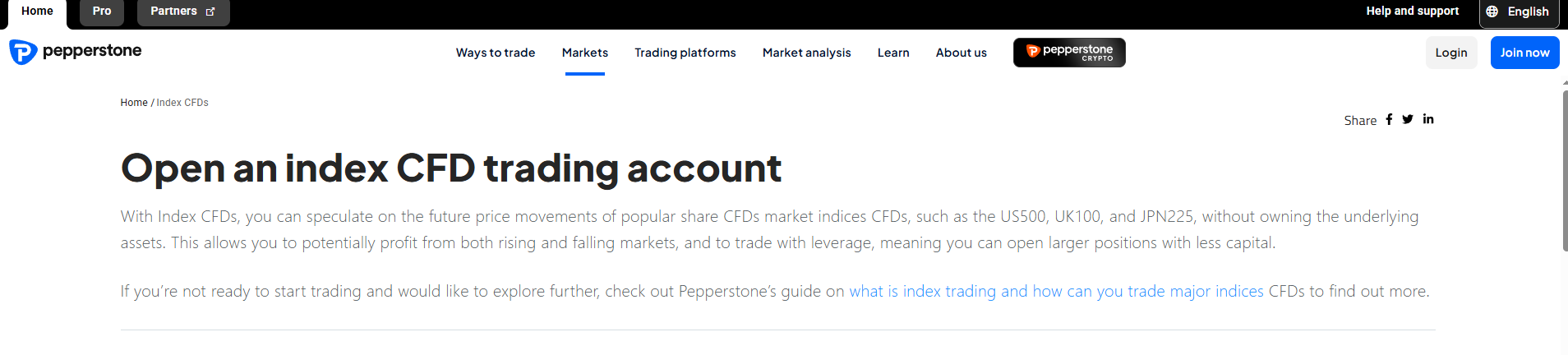The width and height of the screenshot is (1568, 355).
Task: Open the English language selector
Action: [1527, 12]
